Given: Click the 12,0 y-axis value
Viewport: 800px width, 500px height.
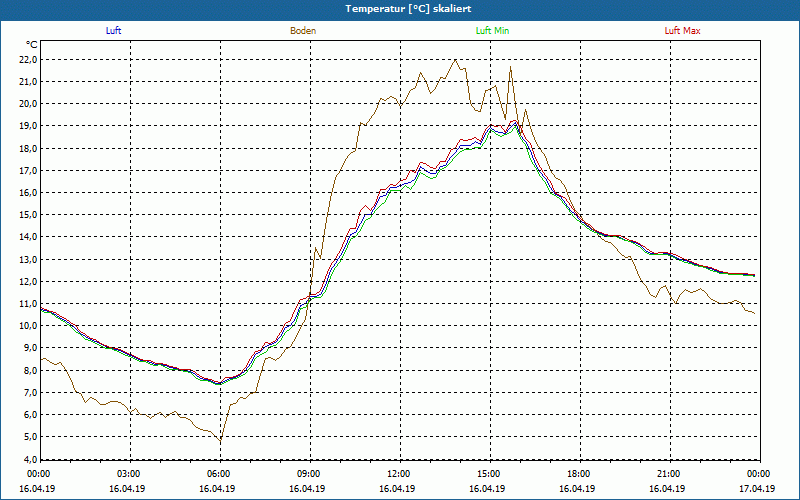Looking at the screenshot, I should point(28,282).
